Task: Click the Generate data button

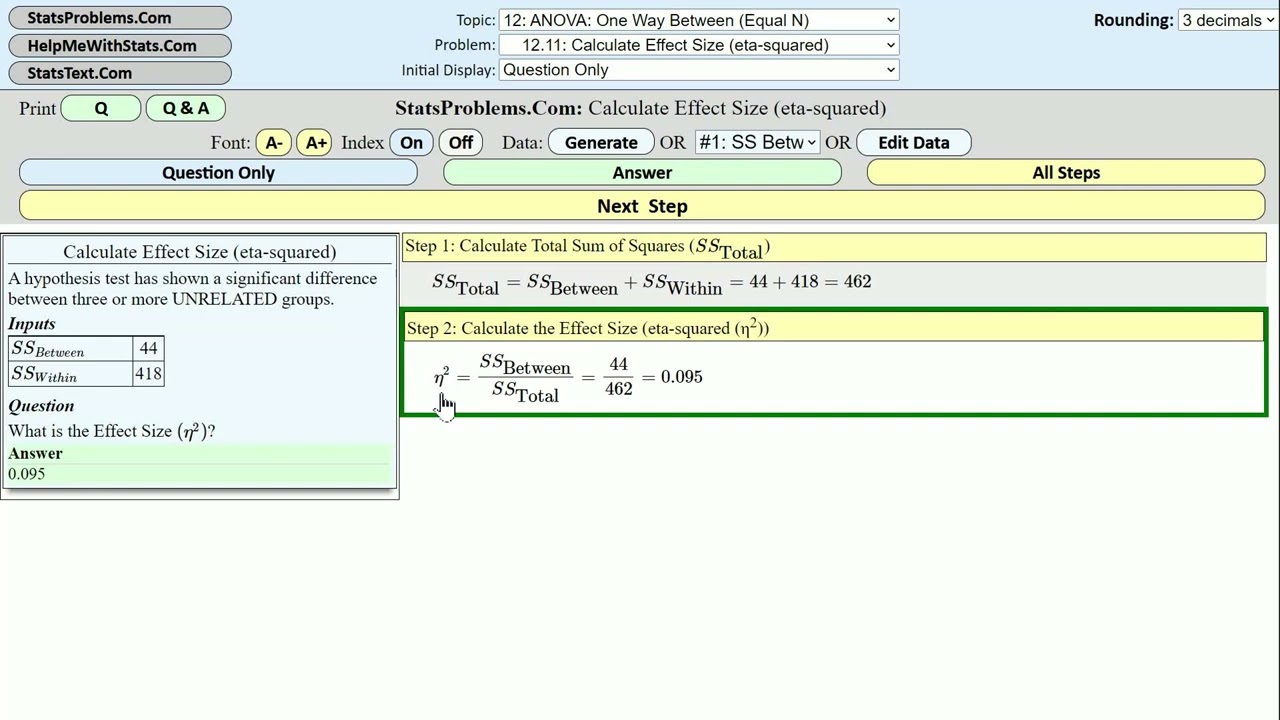Action: [601, 143]
